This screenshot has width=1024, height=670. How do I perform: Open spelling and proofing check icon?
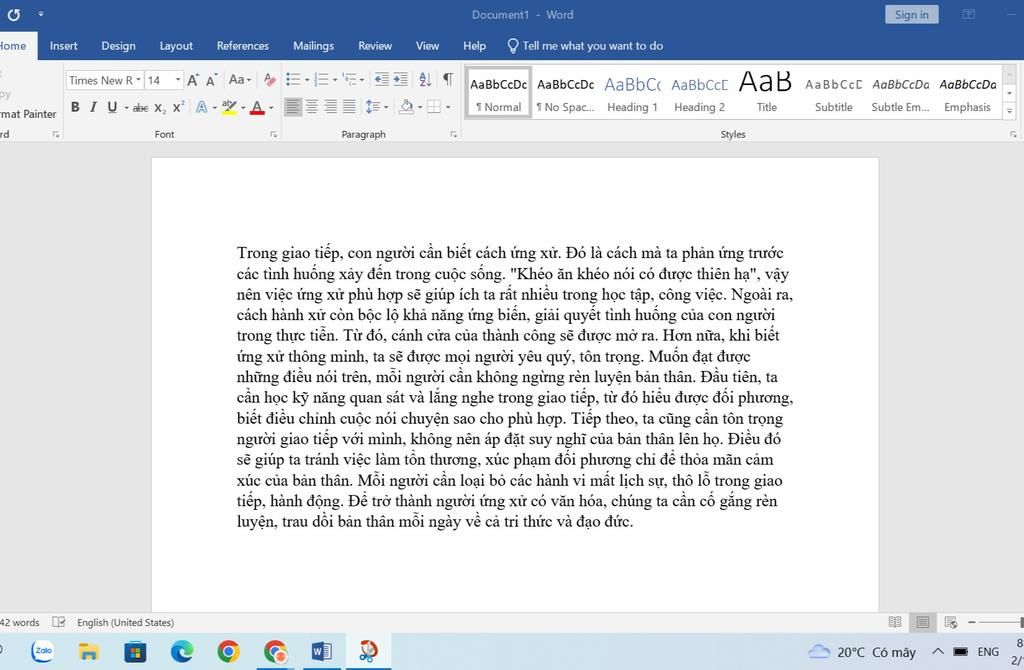(59, 622)
